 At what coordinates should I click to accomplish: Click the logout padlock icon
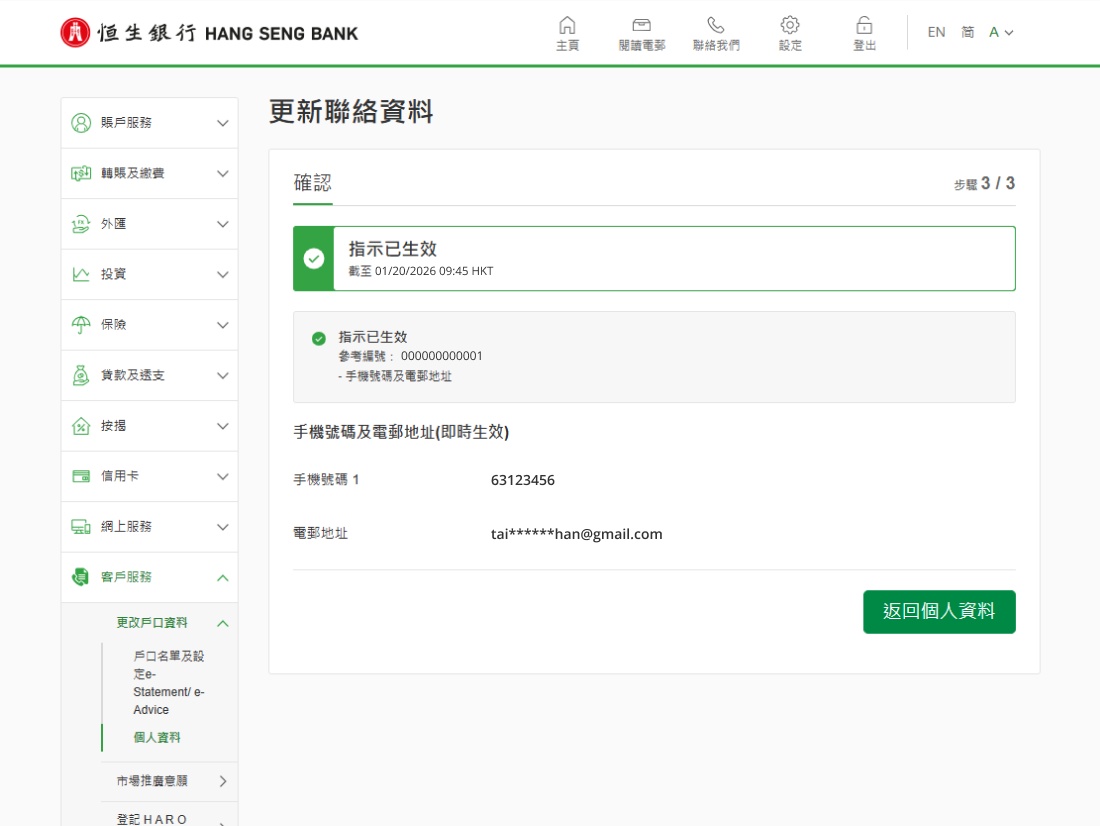click(864, 25)
